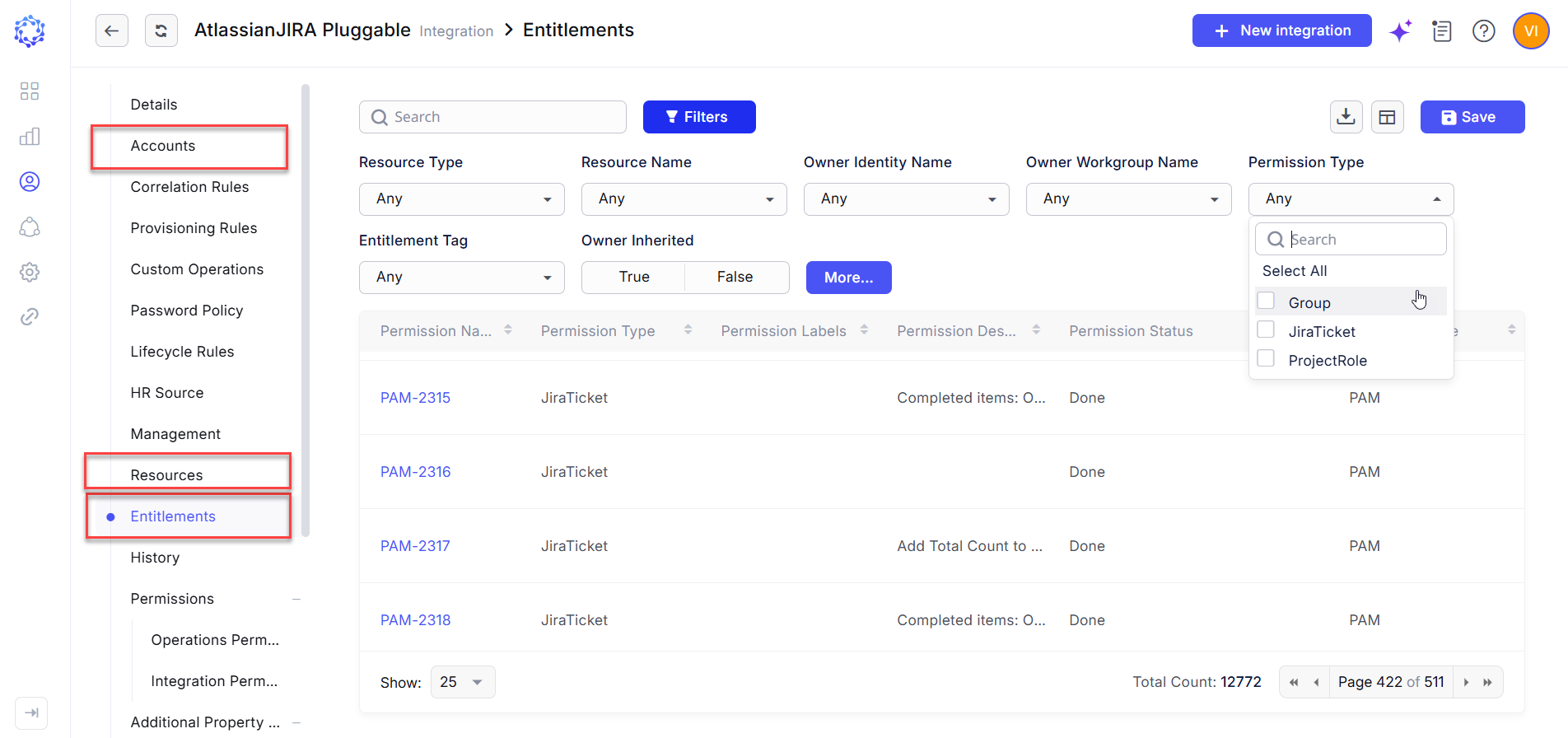Sort by Permission Description column arrows
The image size is (1568, 738).
pyautogui.click(x=1037, y=329)
